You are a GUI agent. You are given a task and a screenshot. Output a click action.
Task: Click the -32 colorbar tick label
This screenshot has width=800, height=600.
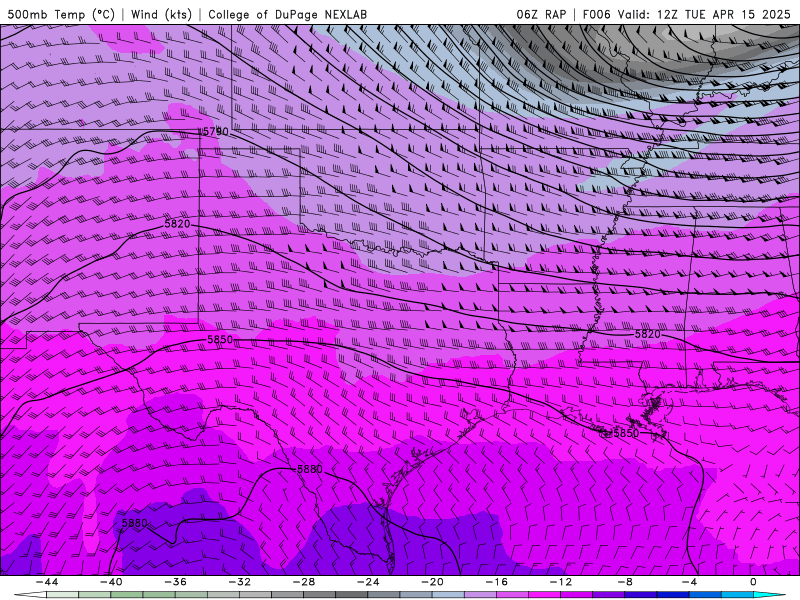coord(239,582)
